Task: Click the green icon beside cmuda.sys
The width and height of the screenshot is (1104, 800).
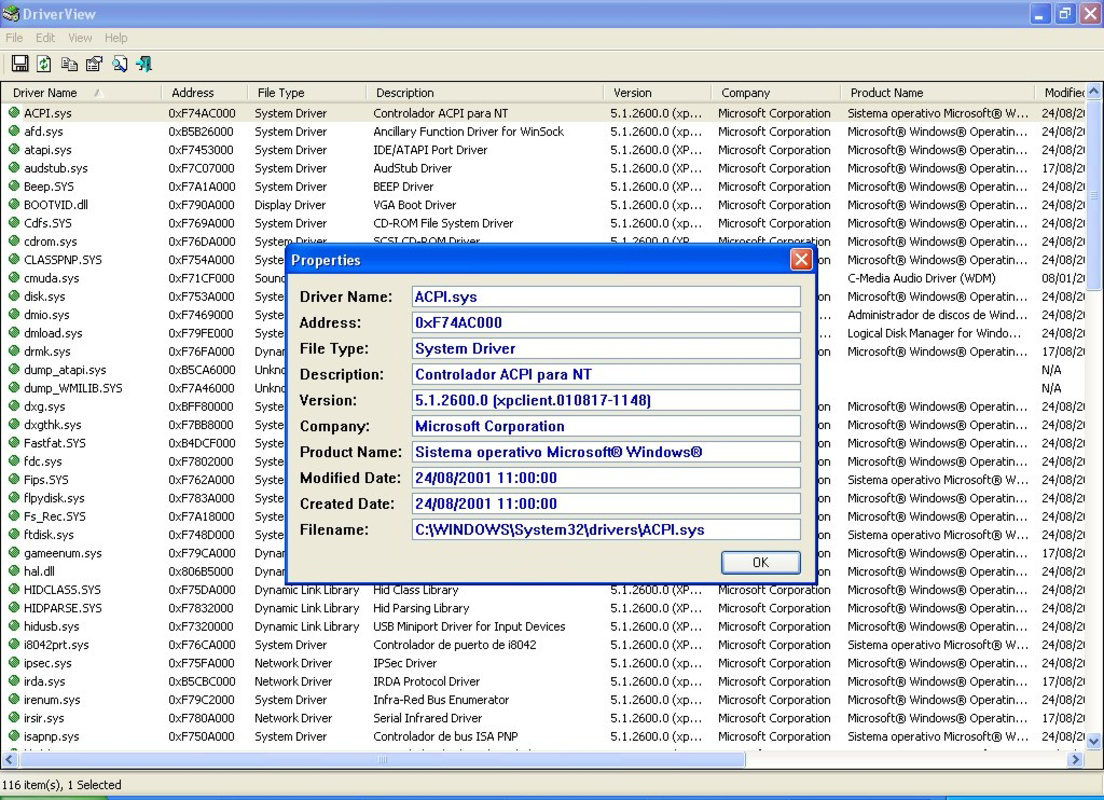Action: tap(13, 277)
